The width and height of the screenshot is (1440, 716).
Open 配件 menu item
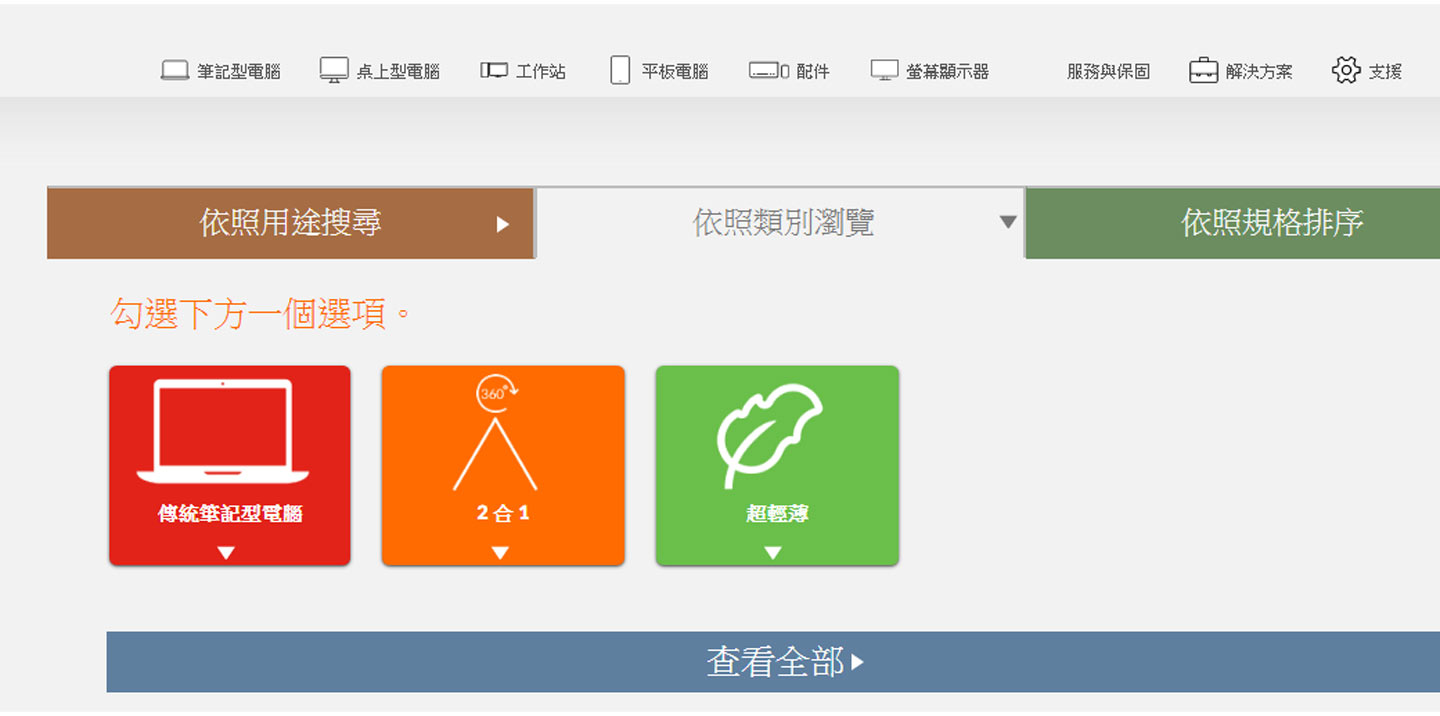pos(789,71)
